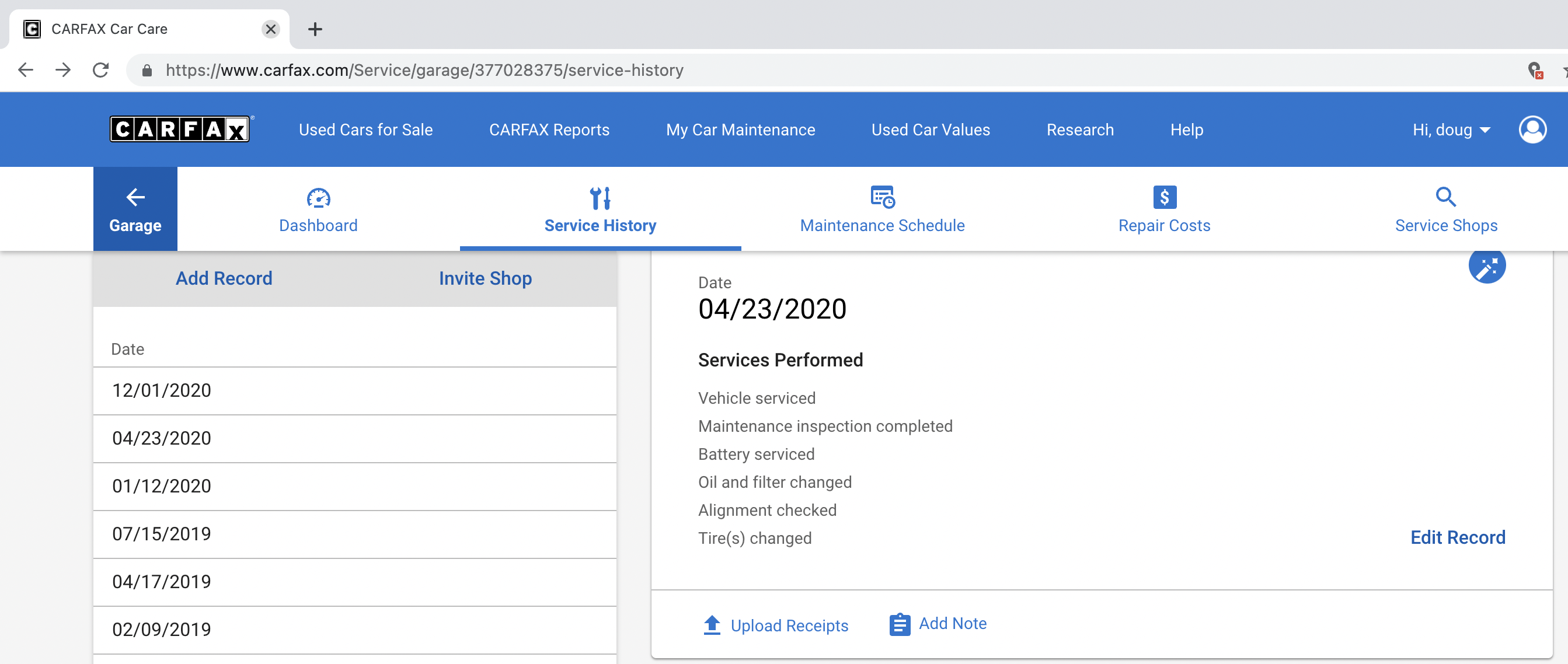Select the 04/17/2019 service record

[355, 582]
